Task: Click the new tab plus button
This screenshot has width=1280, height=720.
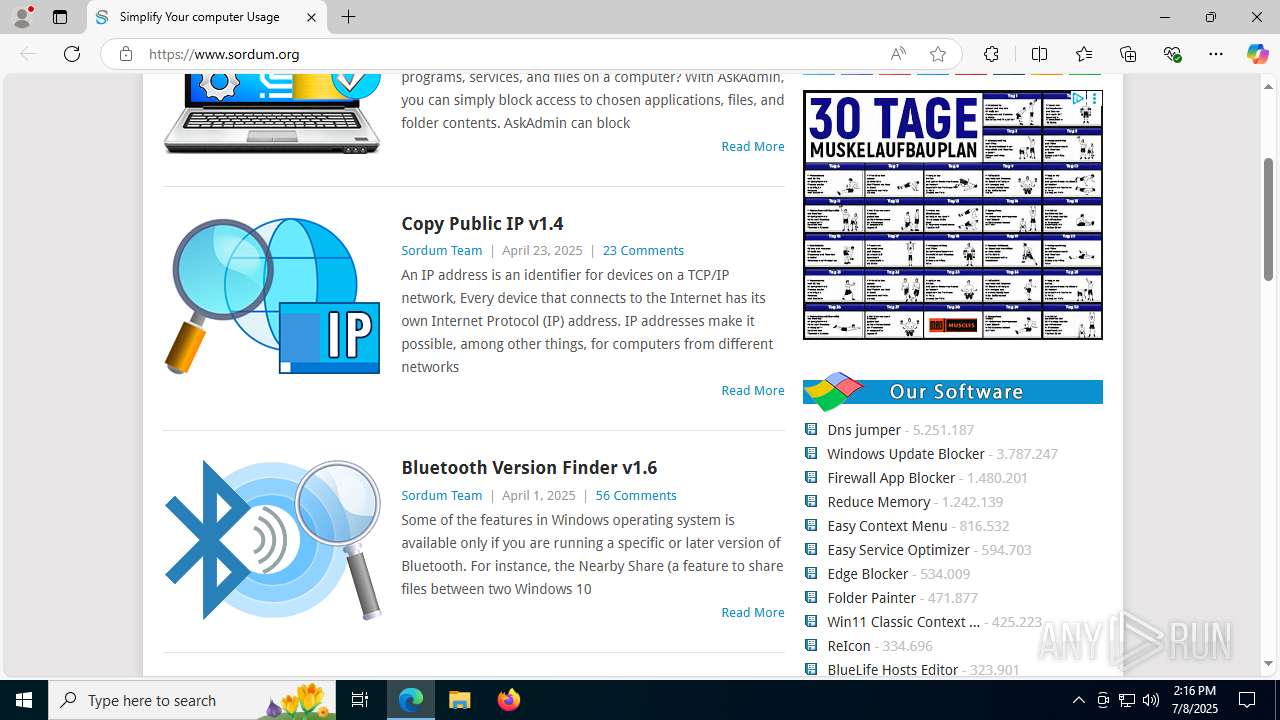Action: pos(348,17)
